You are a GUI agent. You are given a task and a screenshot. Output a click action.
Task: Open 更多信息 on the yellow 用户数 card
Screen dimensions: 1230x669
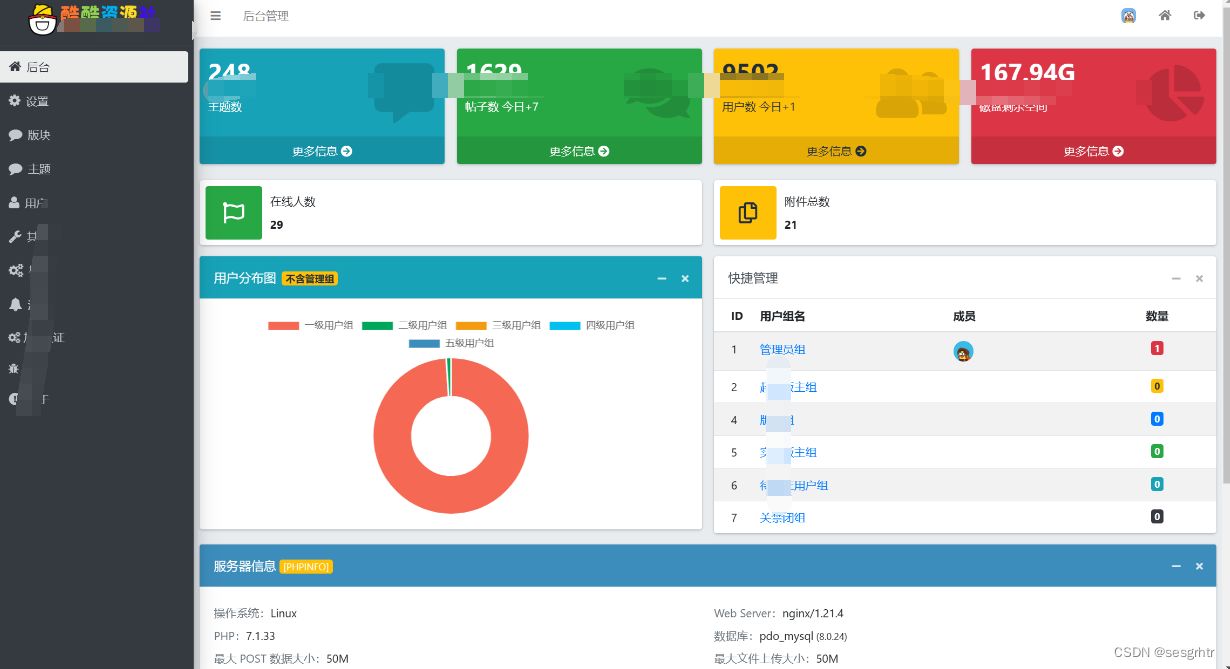pyautogui.click(x=836, y=151)
